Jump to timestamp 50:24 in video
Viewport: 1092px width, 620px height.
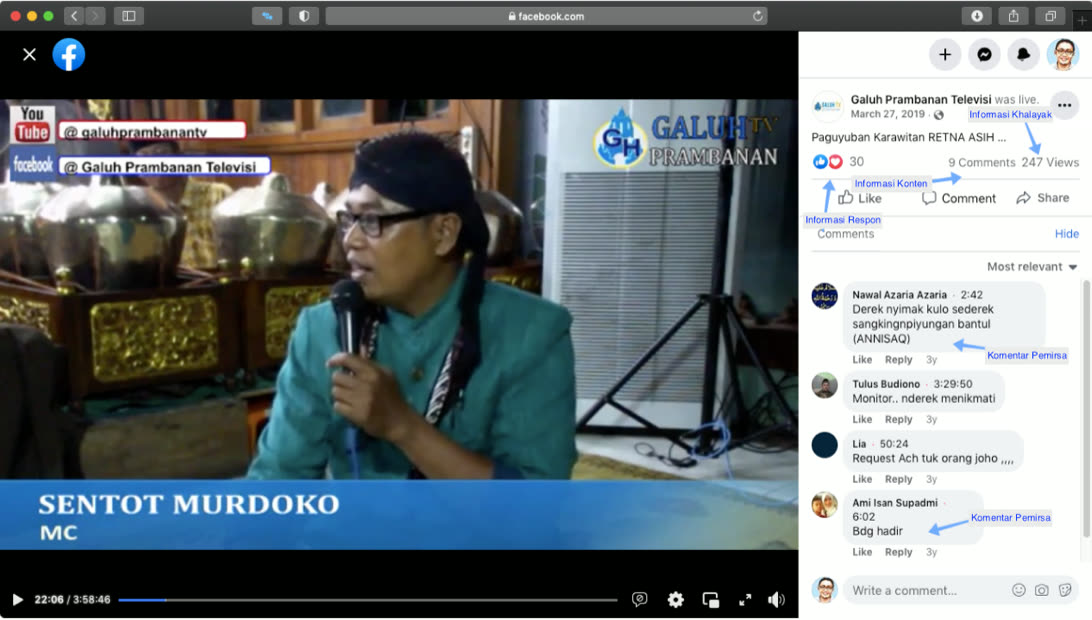tap(894, 444)
